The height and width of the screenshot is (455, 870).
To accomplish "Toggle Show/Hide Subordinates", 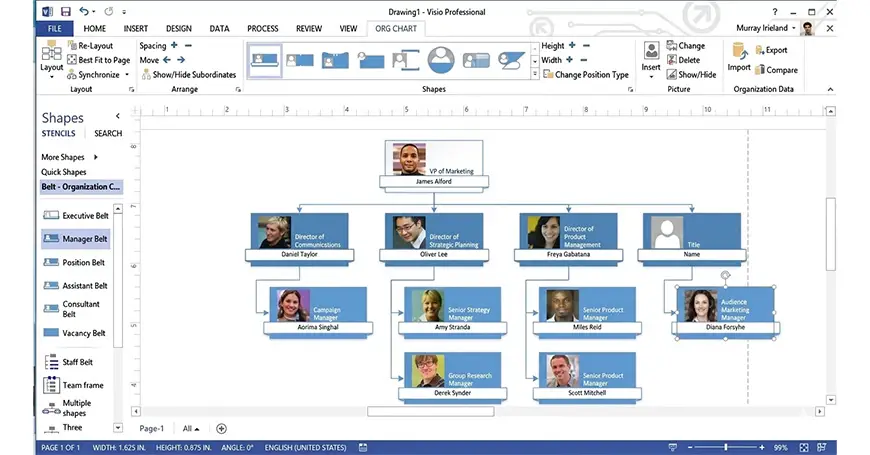I will [194, 75].
